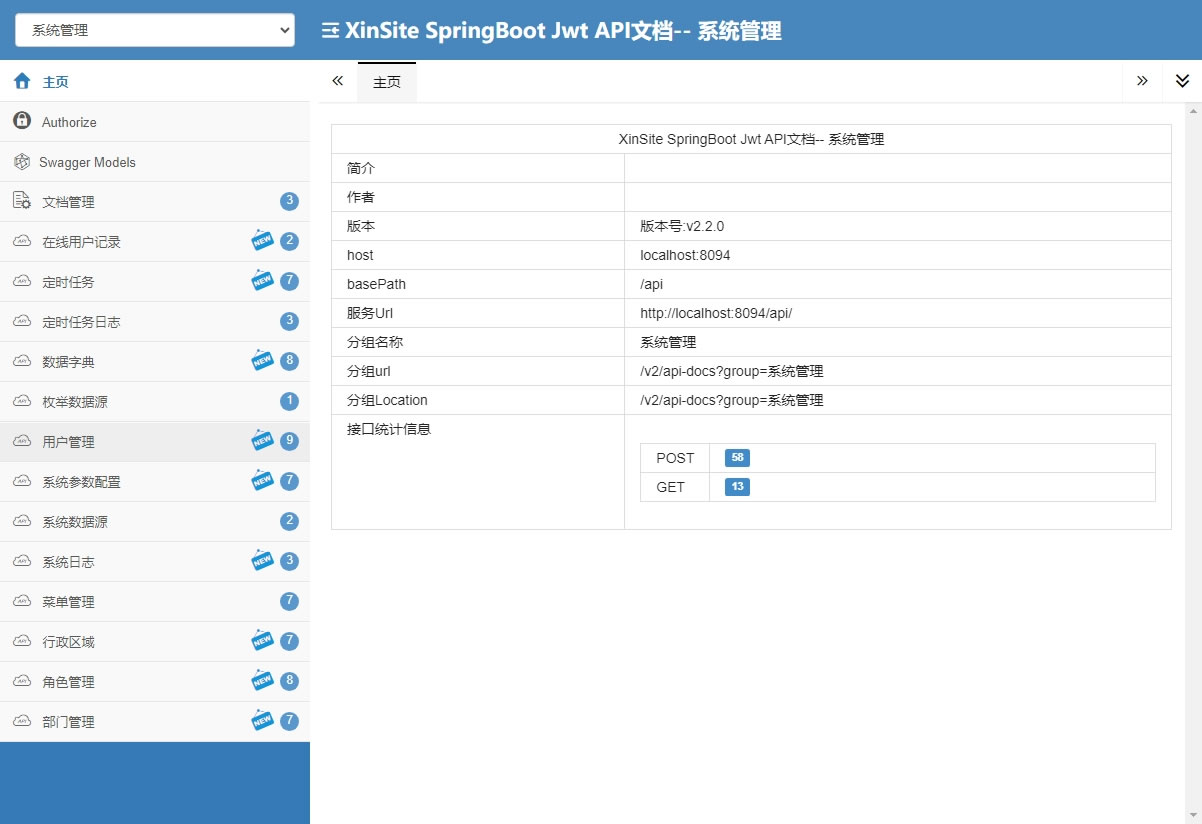Expand the 枚举数据源 API group
Screen dimensions: 1202x824
(155, 401)
